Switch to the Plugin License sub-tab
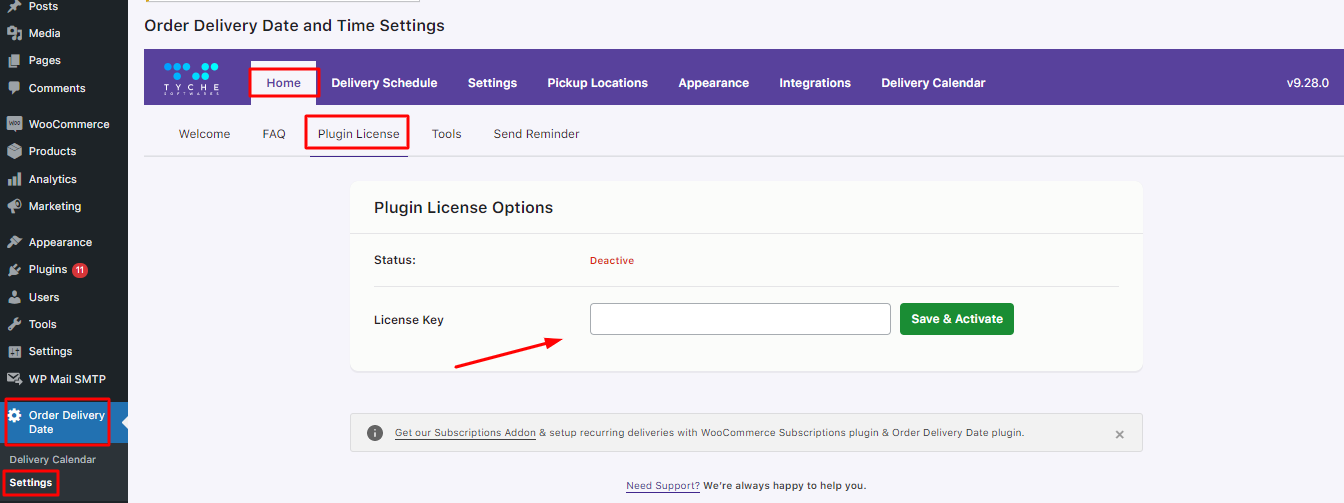This screenshot has width=1344, height=503. (358, 134)
